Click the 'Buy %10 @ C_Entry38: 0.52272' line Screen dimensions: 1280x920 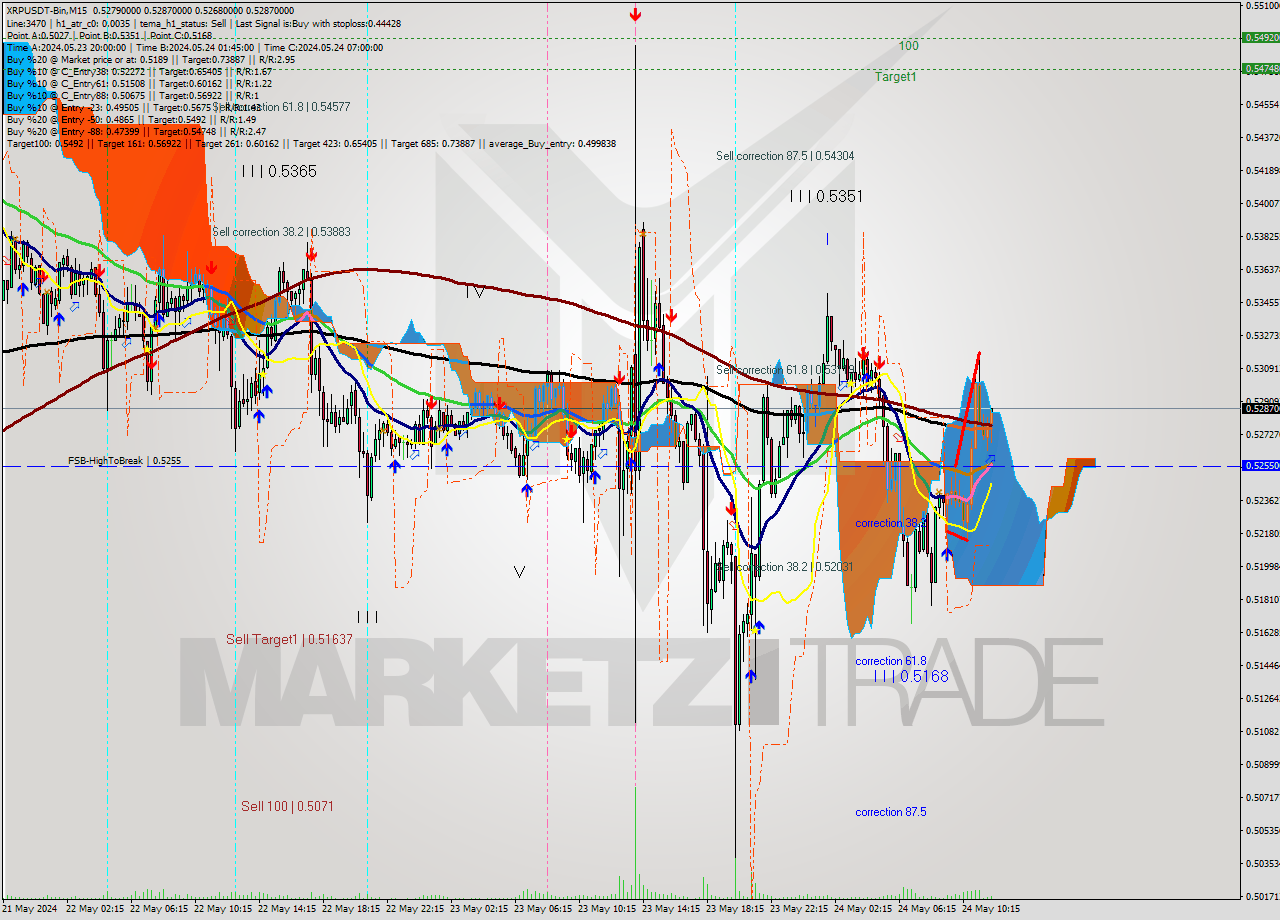coord(139,71)
